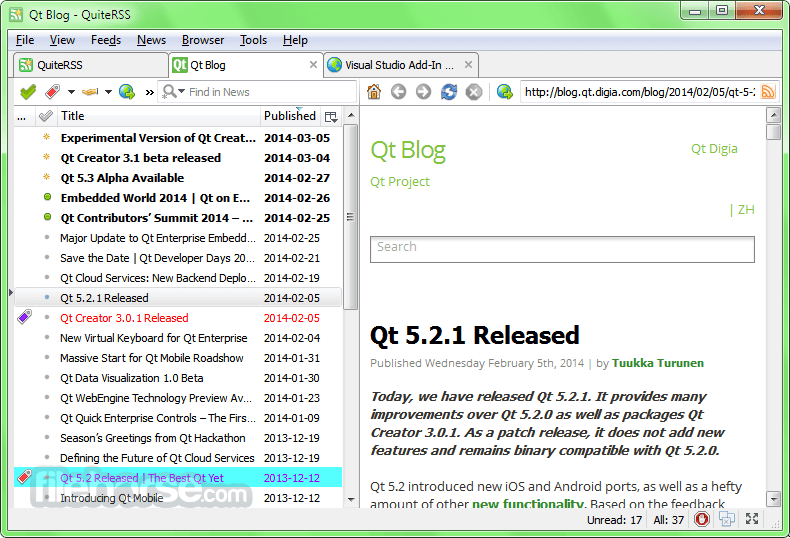Click the Search box on the blog page
790x538 pixels.
tap(562, 249)
